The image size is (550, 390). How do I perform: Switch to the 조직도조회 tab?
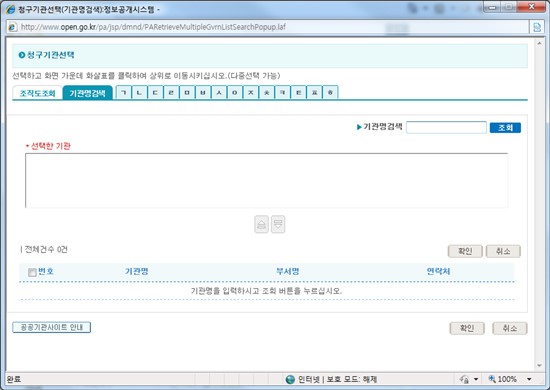click(37, 93)
